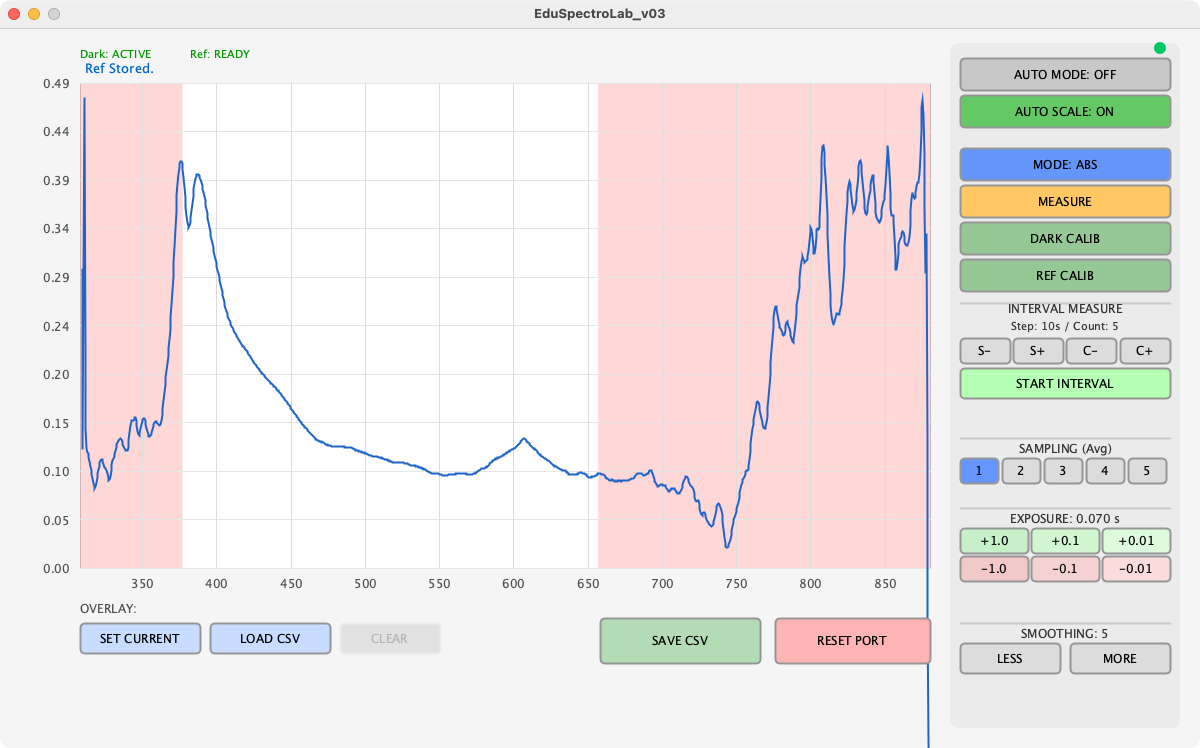The image size is (1200, 748).
Task: Decrease exposure by -0.01
Action: [1135, 569]
